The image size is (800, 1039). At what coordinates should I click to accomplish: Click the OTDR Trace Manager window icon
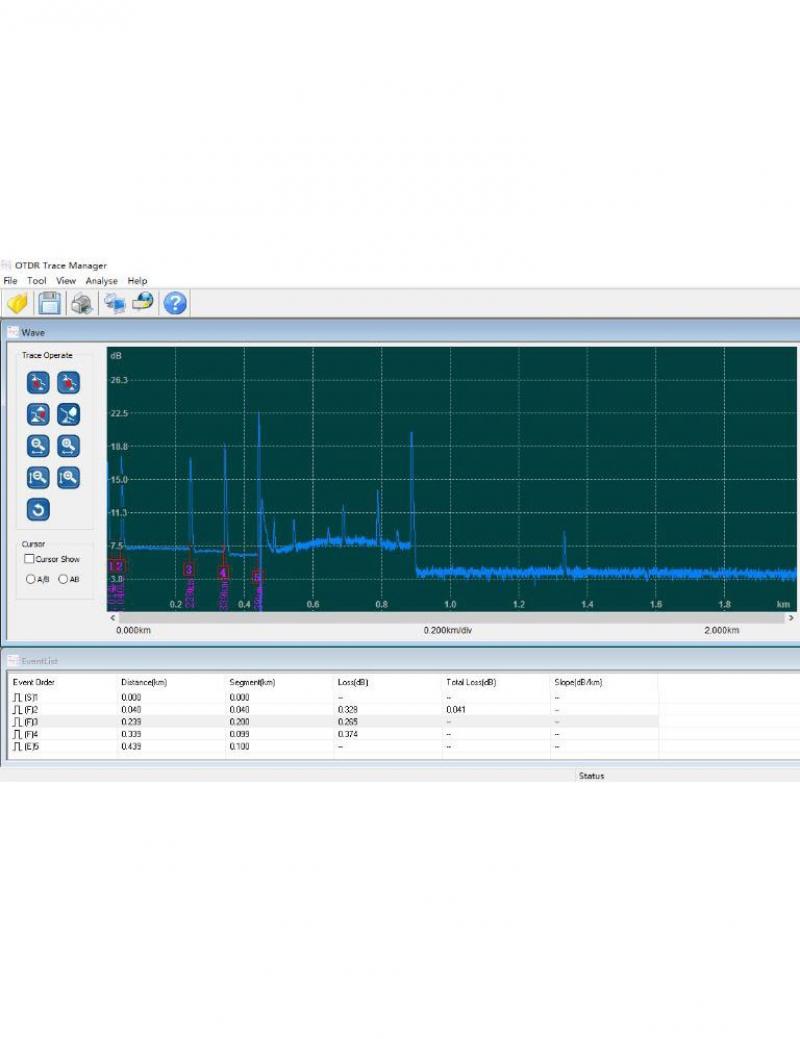point(7,265)
